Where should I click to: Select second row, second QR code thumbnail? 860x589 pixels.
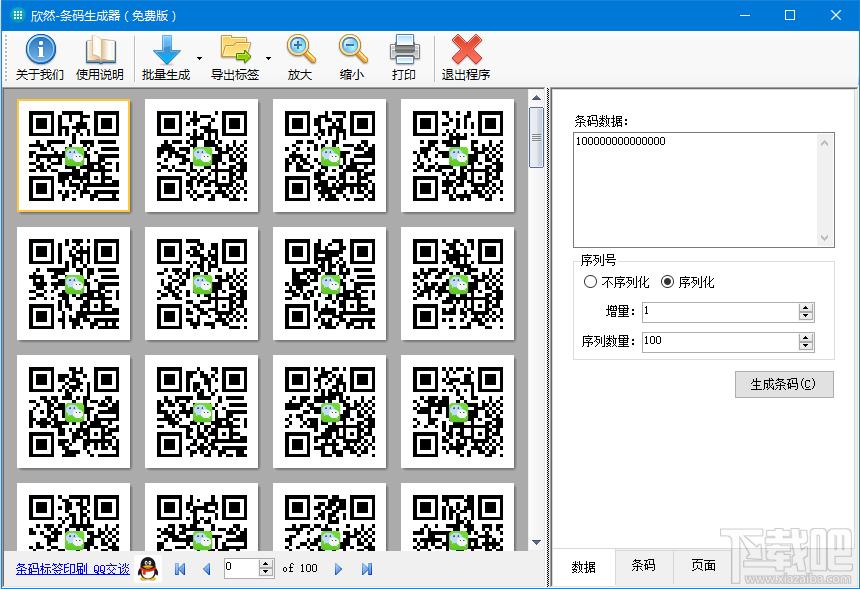[x=202, y=284]
